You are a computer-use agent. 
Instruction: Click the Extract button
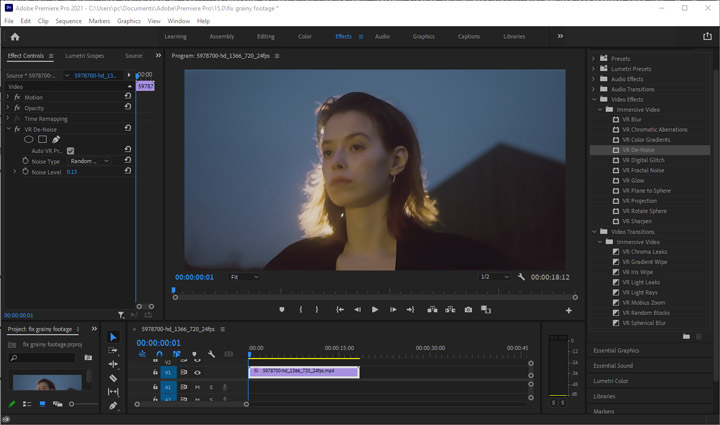450,310
